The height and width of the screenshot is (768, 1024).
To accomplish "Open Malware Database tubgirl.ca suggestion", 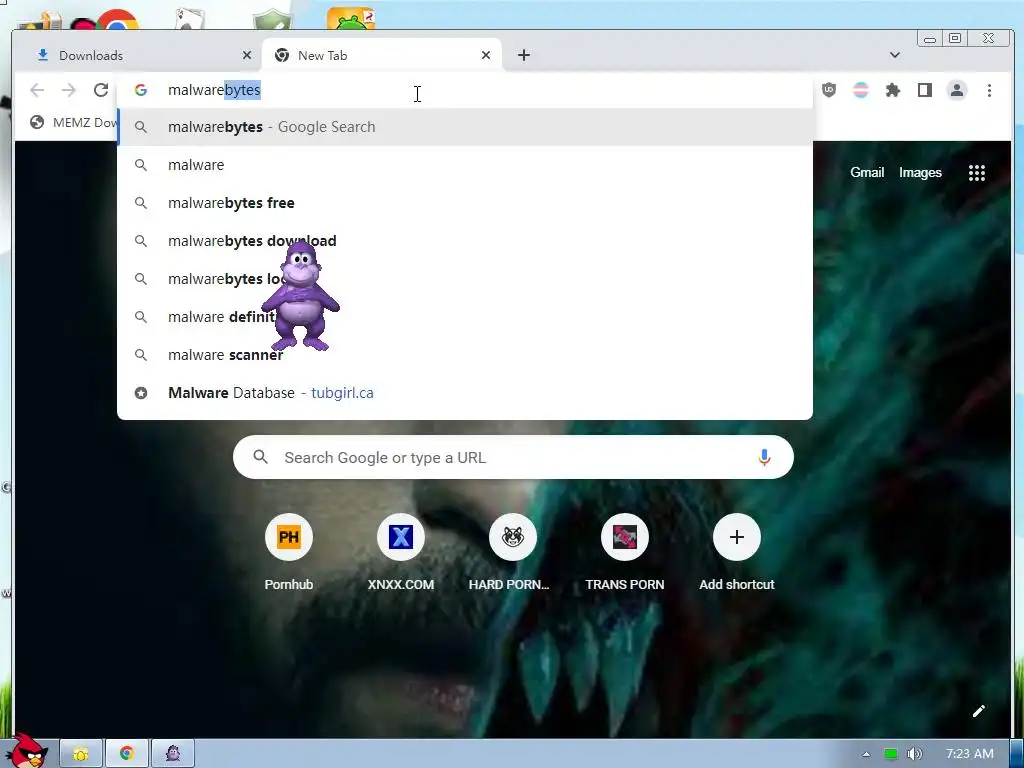I will (x=465, y=392).
